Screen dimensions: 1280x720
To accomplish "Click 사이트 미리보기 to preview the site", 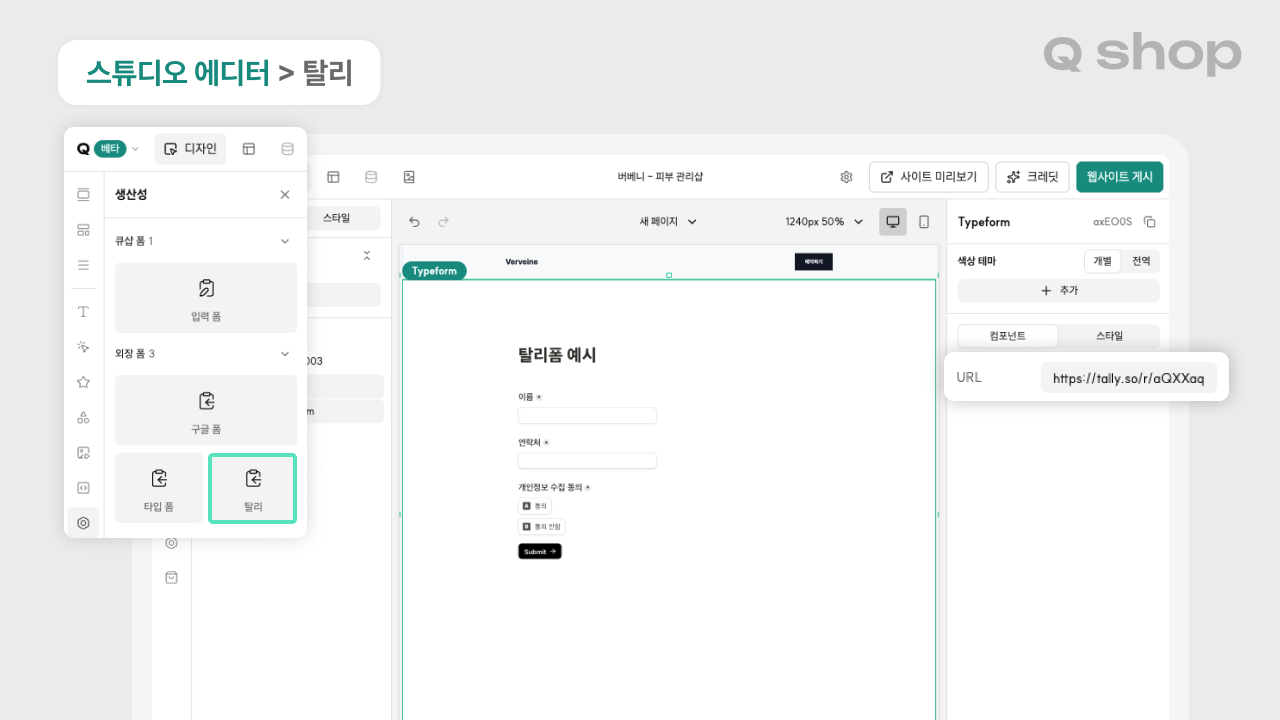I will point(929,177).
